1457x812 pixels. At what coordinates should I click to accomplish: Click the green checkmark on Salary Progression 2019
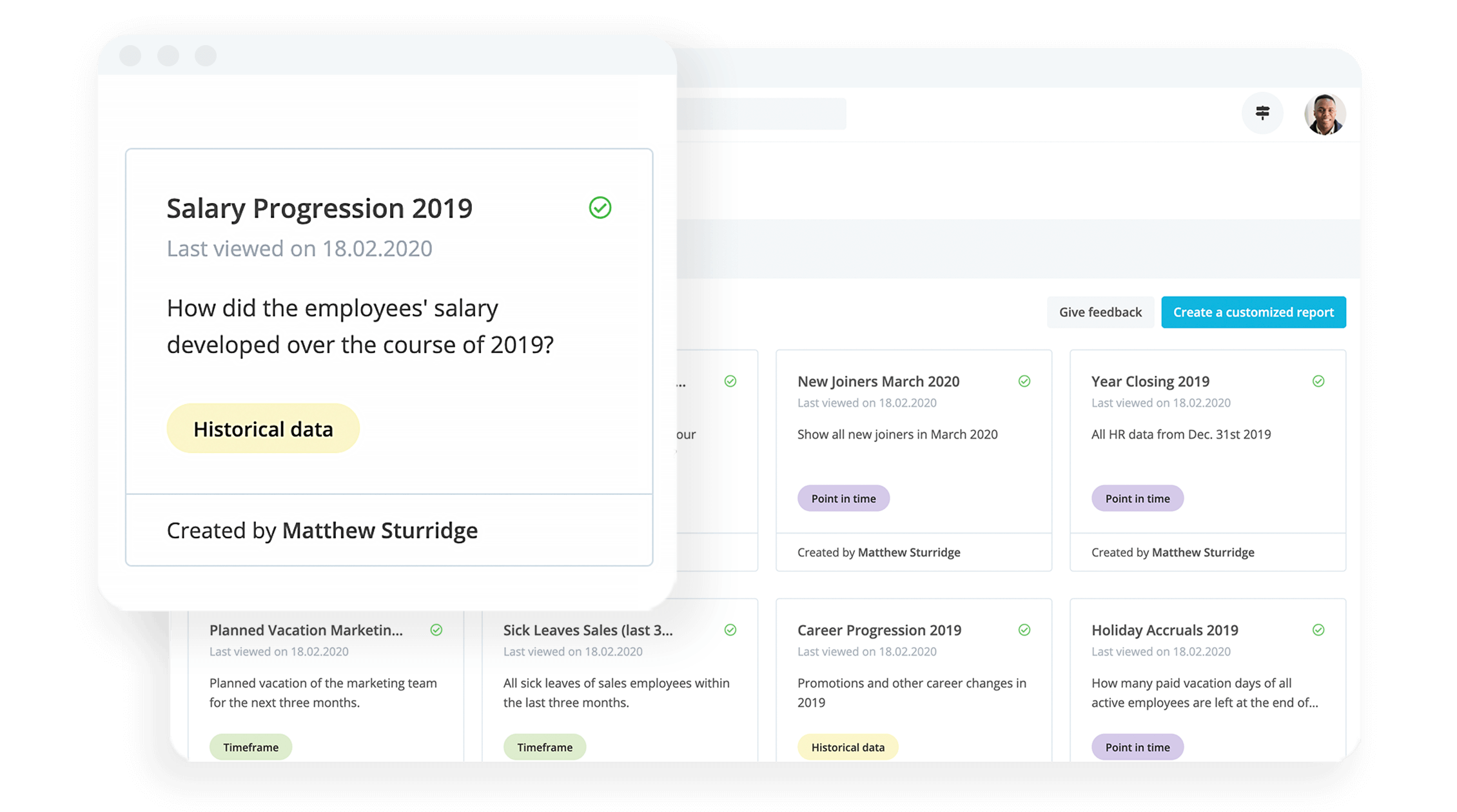(600, 207)
